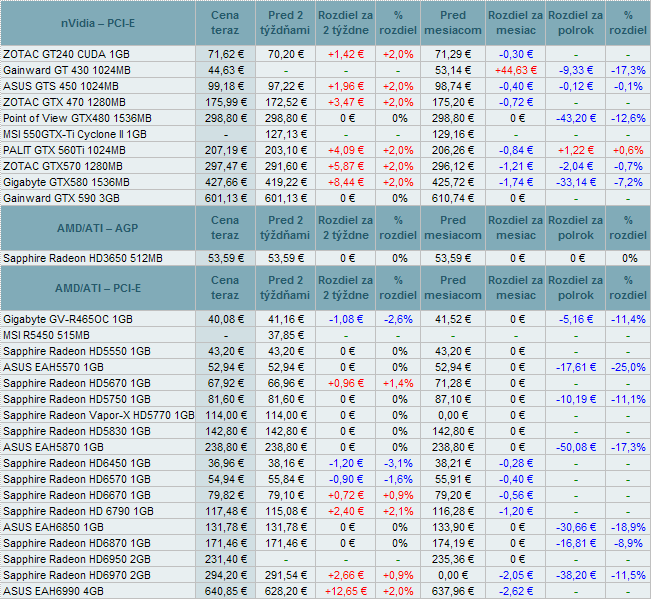This screenshot has height=599, width=651.
Task: Select the 37,85 € price cell
Action: (286, 335)
